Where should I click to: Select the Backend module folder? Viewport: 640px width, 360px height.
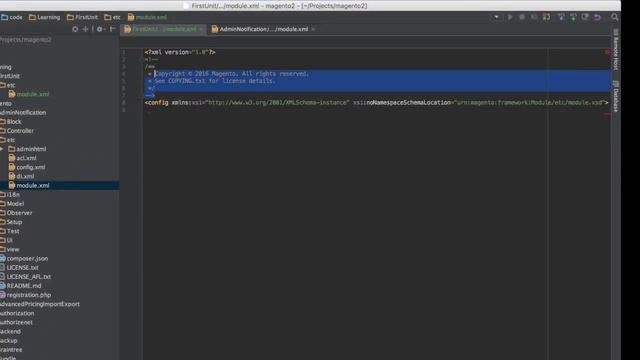[x=11, y=331]
